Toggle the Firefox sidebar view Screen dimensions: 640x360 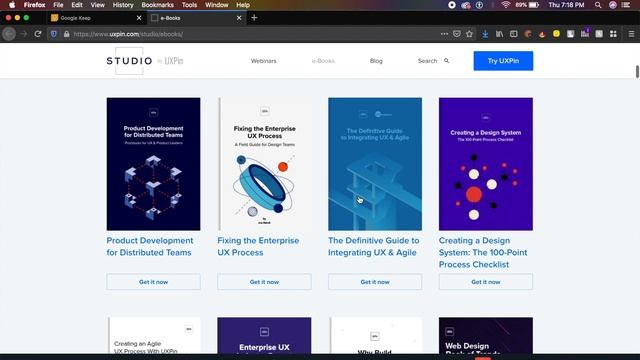[513, 34]
